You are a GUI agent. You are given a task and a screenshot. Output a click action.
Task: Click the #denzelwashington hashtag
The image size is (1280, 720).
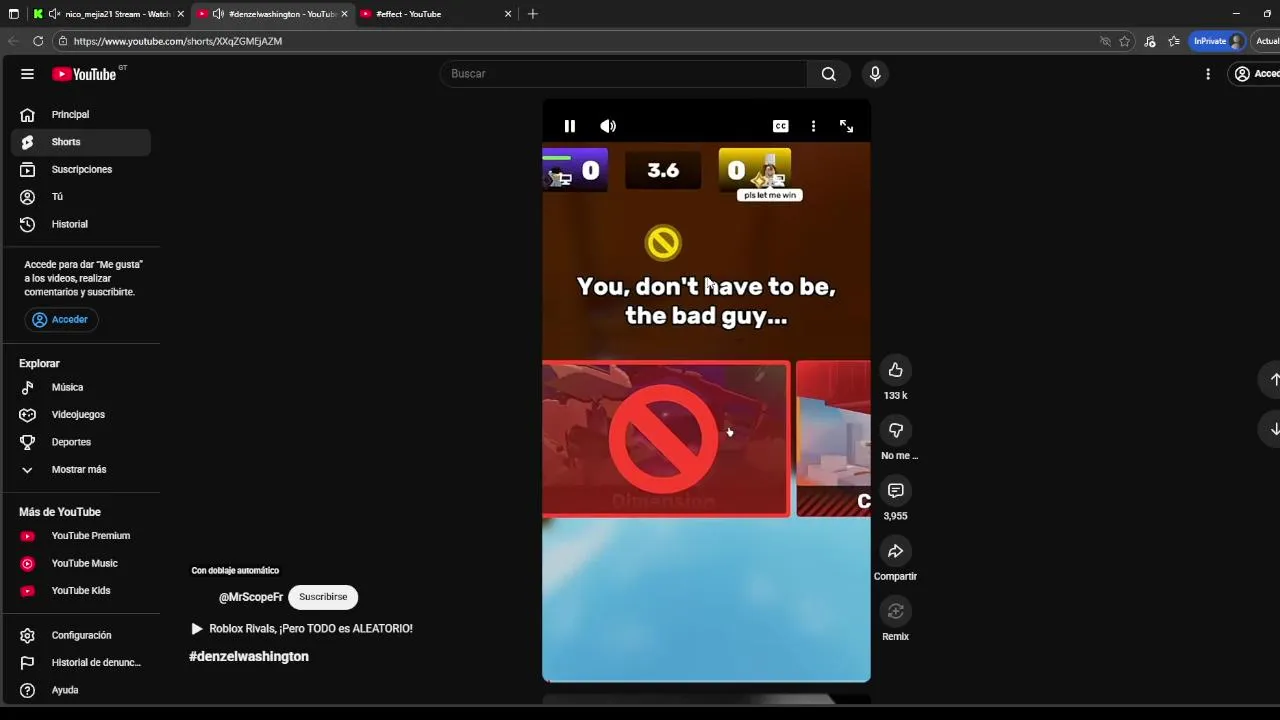pyautogui.click(x=249, y=657)
